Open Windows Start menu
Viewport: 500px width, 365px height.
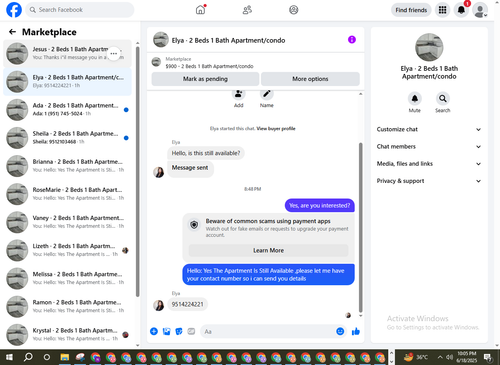click(9, 357)
